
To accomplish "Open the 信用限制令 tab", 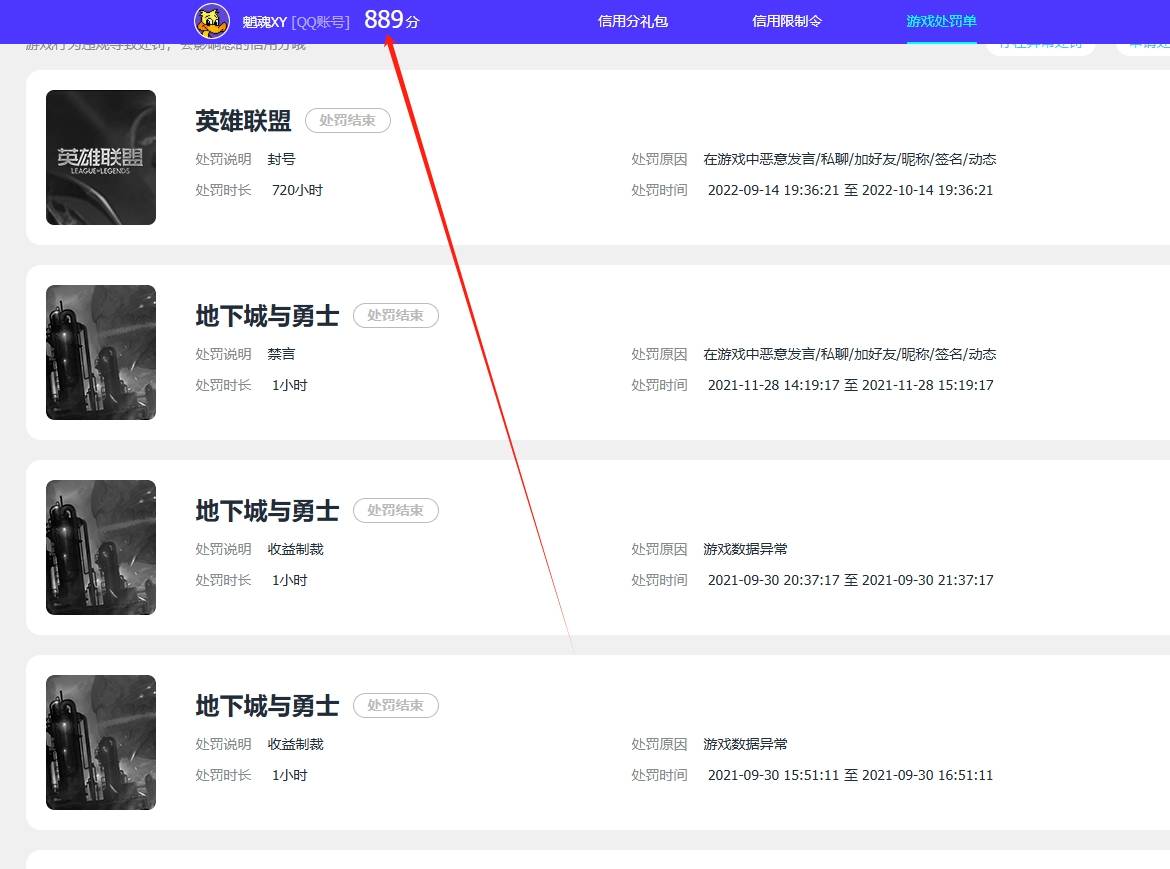I will point(786,20).
